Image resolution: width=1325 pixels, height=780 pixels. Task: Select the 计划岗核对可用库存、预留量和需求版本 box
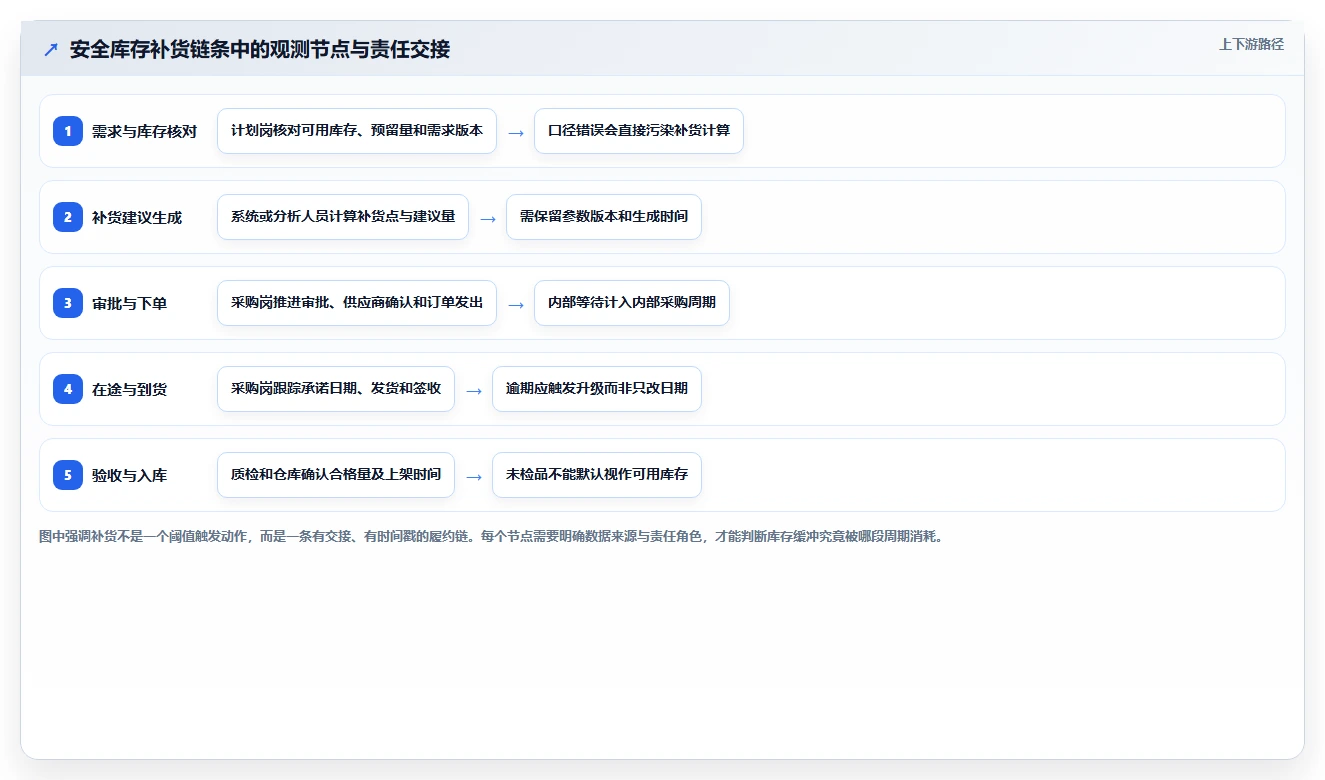(357, 131)
